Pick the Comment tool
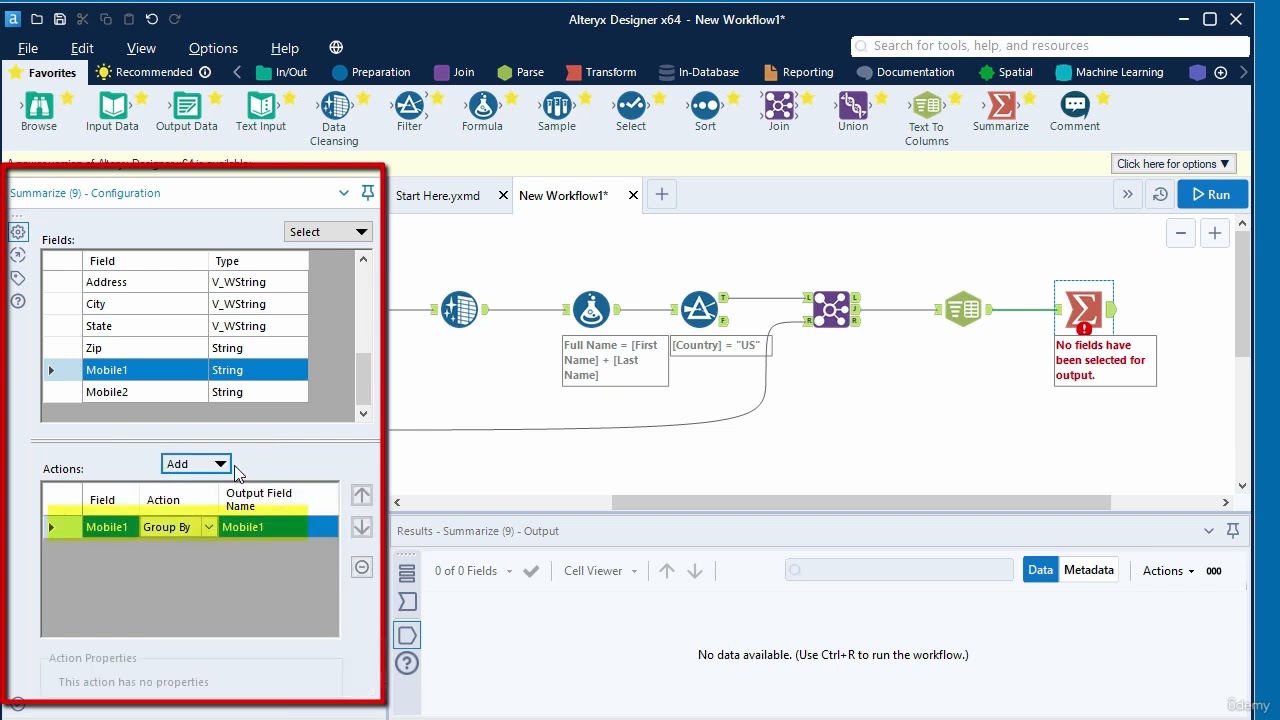The height and width of the screenshot is (720, 1280). pos(1075,111)
